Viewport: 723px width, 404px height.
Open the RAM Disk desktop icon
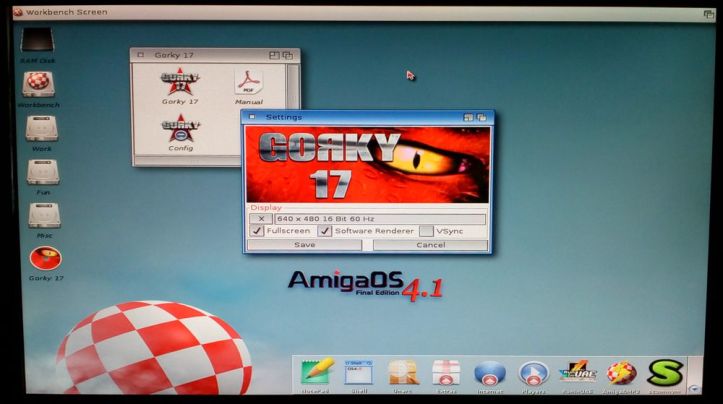tap(36, 42)
